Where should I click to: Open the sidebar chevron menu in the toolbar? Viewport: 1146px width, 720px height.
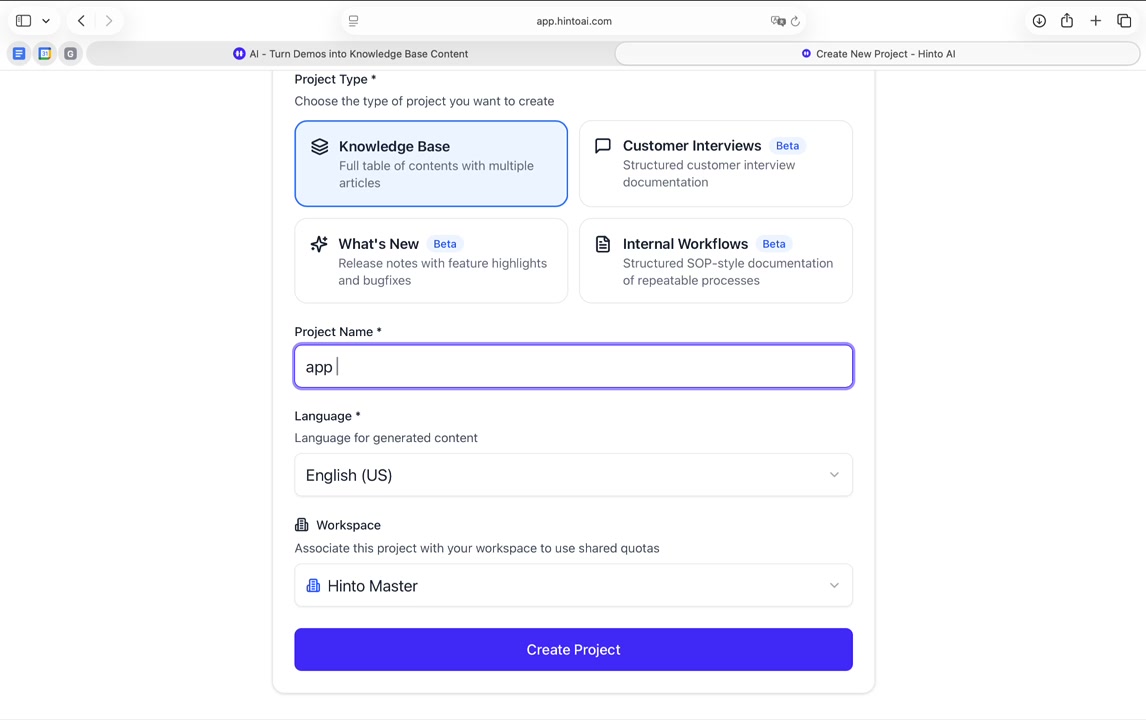tap(46, 21)
